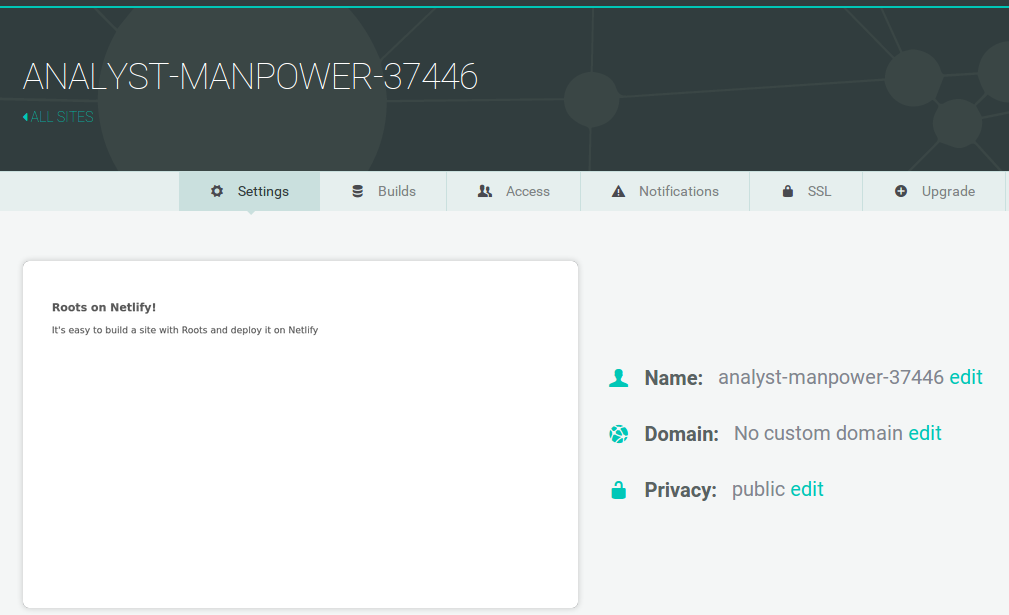The image size is (1009, 615).
Task: Click the Privacy: label
Action: [680, 490]
